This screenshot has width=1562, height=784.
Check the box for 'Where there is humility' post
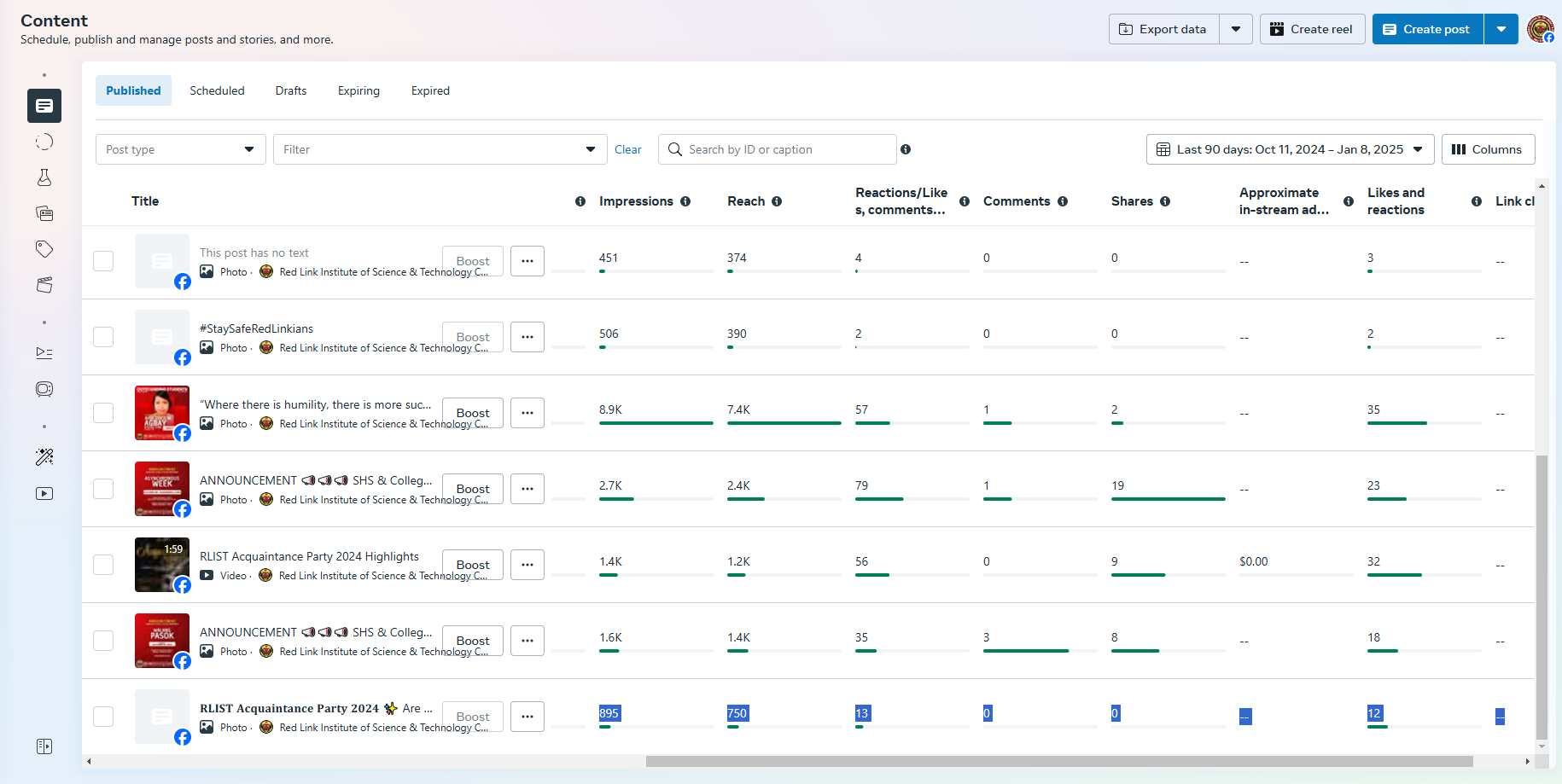[103, 413]
